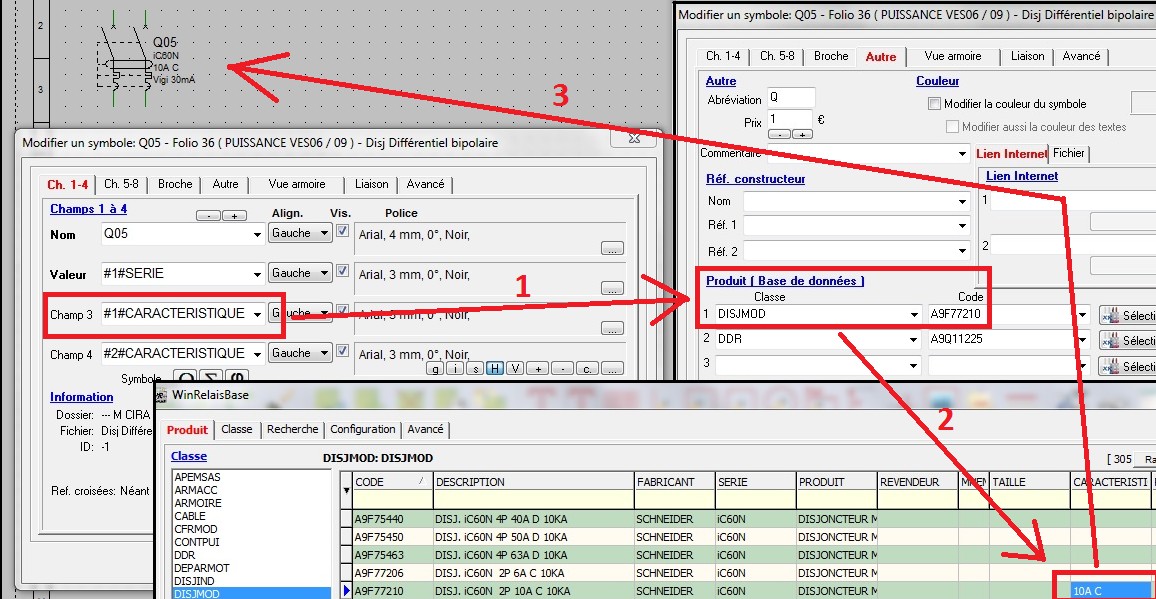Open font settings '...' button for Nom row
Screen dimensions: 1156x599
coord(612,248)
